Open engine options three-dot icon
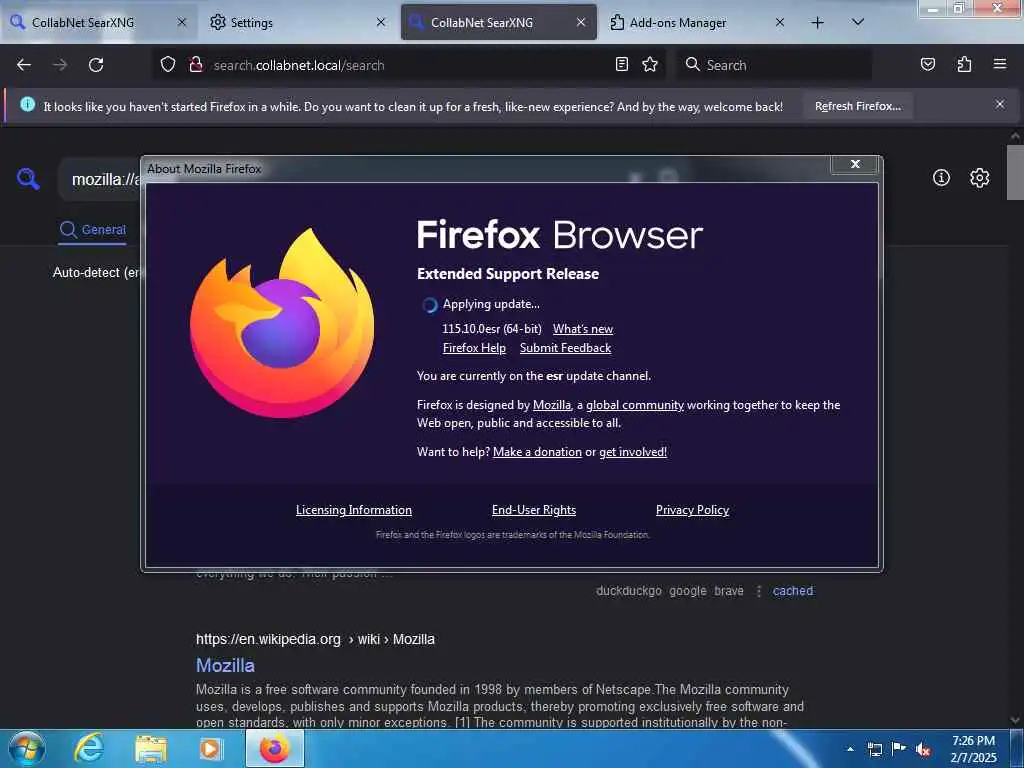The height and width of the screenshot is (768, 1024). coord(758,591)
